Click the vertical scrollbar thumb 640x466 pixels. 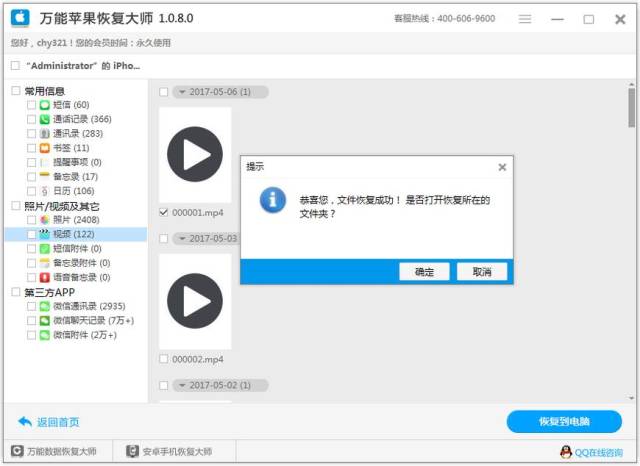632,108
